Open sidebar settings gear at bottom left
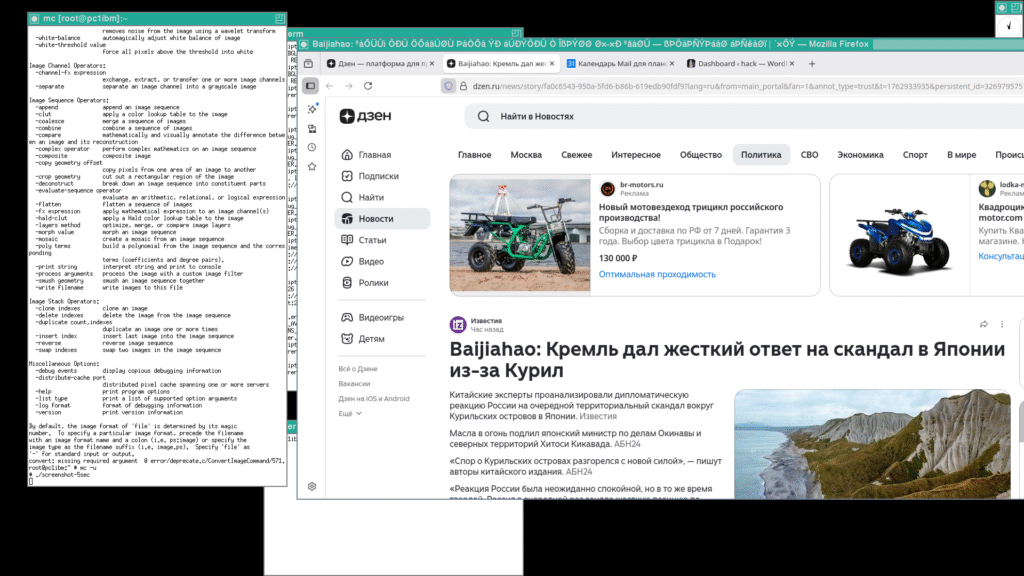Screen dimensions: 1024x576 [312, 486]
